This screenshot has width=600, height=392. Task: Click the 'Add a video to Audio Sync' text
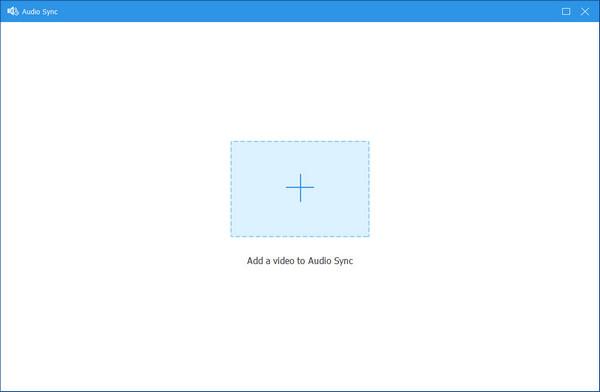(300, 261)
